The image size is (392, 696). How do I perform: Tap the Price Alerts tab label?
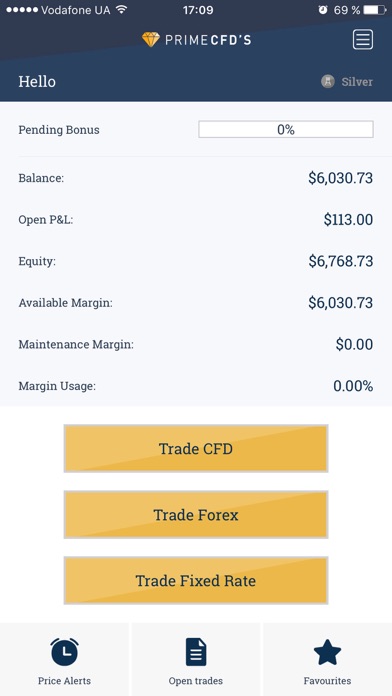64,680
